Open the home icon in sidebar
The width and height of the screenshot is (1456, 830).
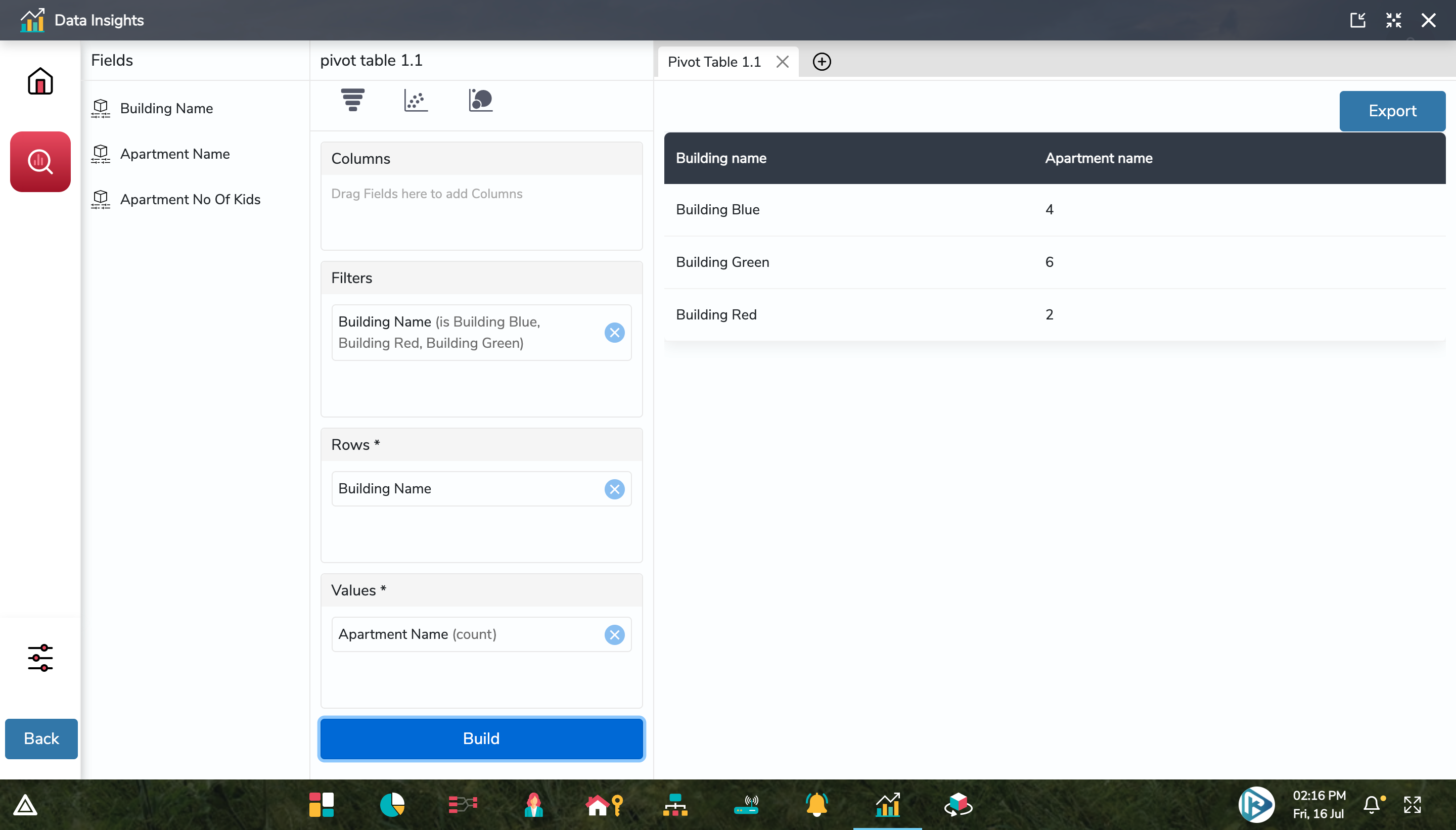(x=40, y=81)
